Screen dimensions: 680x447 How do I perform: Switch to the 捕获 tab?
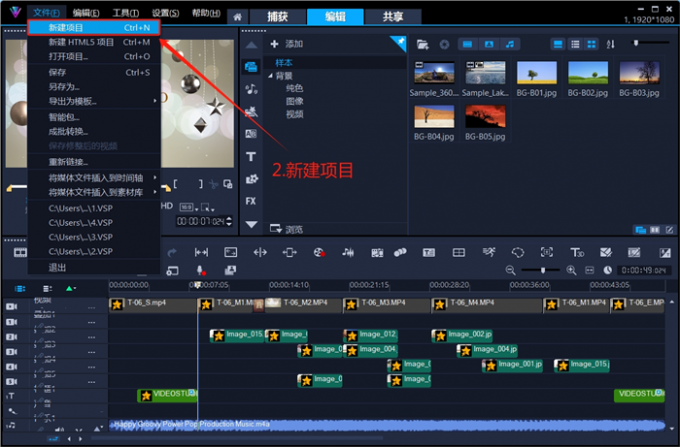(x=269, y=16)
